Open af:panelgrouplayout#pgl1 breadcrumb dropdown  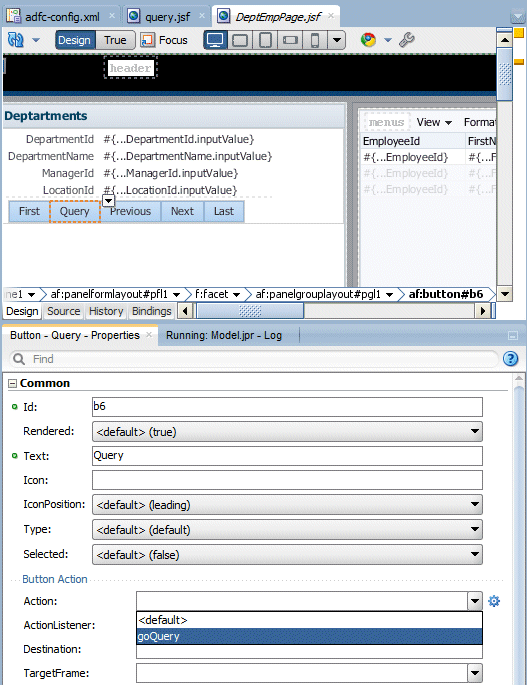click(x=389, y=295)
